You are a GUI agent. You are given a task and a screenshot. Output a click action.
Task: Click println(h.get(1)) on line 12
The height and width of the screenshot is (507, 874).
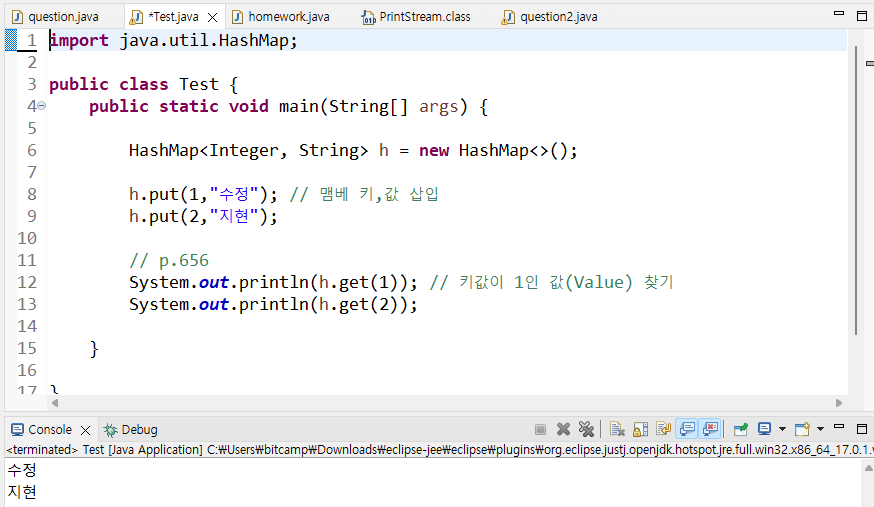pos(273,282)
